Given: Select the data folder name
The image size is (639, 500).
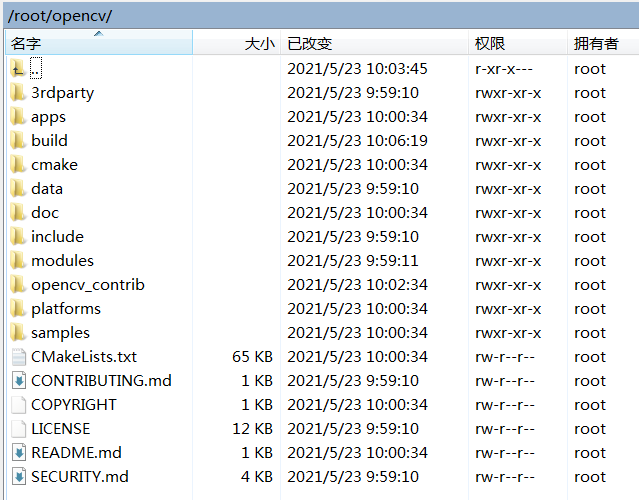Looking at the screenshot, I should coord(47,189).
